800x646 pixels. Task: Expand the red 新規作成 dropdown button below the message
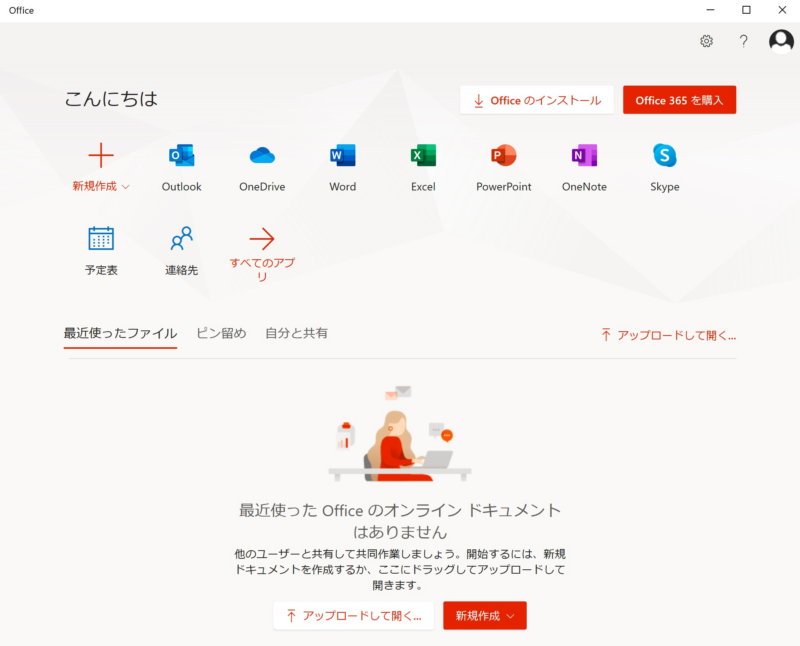(485, 615)
